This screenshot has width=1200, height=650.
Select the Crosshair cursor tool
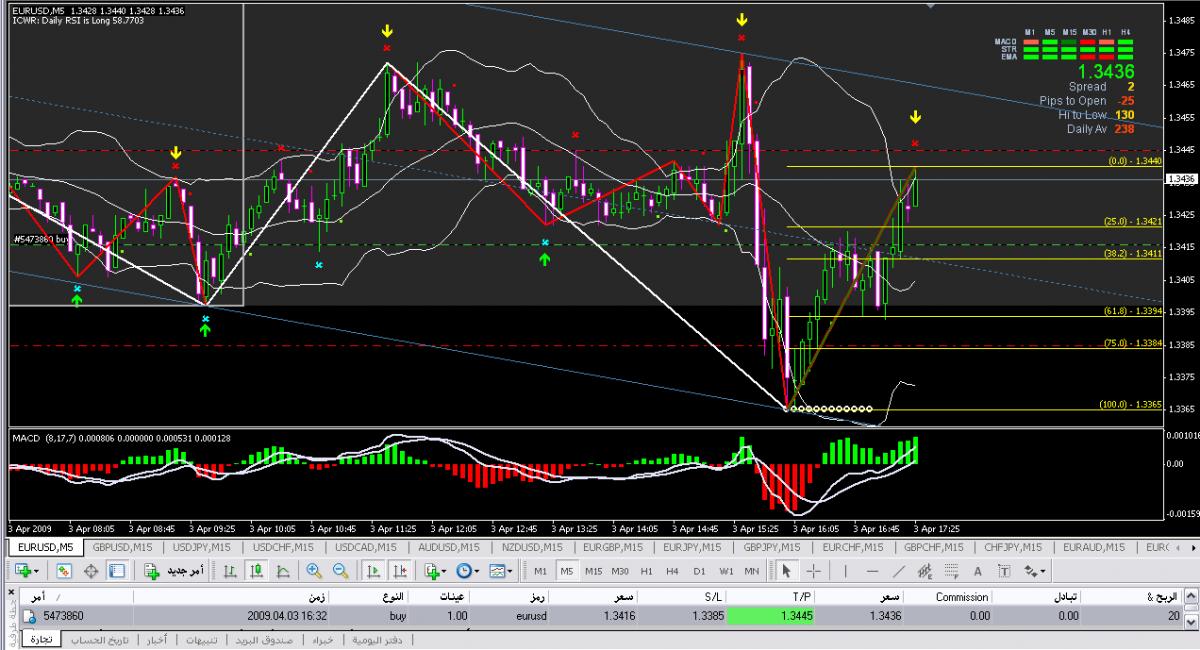coord(814,571)
